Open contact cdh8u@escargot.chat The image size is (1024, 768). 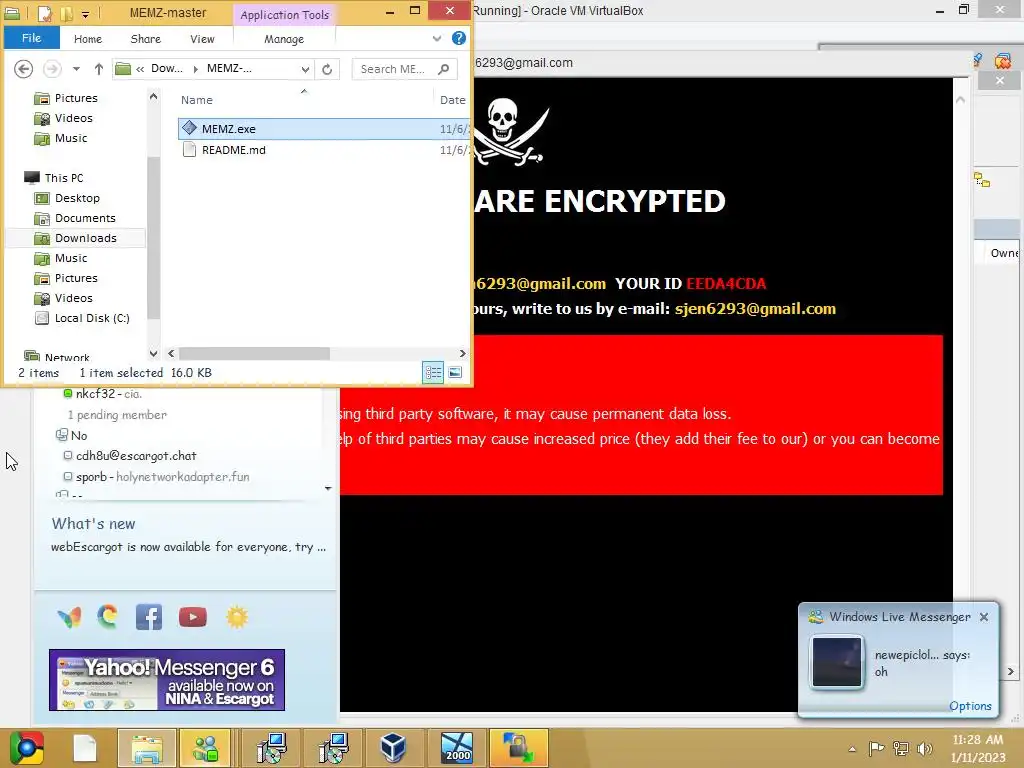click(136, 456)
